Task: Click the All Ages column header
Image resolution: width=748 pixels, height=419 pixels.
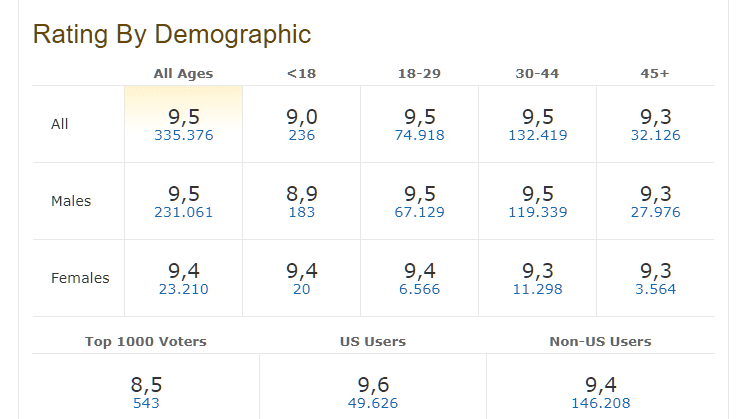Action: coord(183,73)
